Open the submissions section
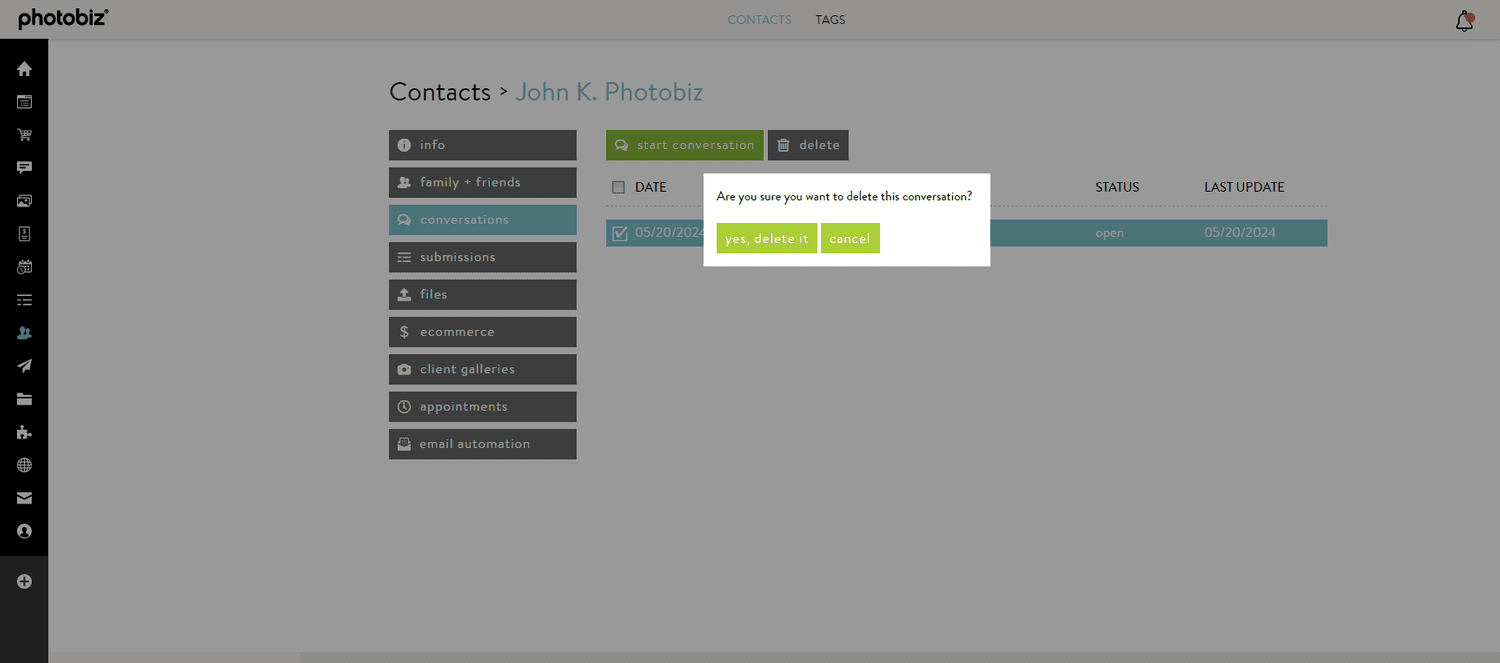 click(483, 257)
